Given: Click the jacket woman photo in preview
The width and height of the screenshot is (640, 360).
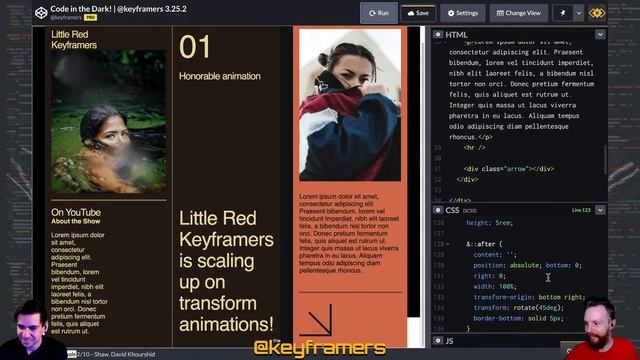Looking at the screenshot, I should tap(350, 105).
